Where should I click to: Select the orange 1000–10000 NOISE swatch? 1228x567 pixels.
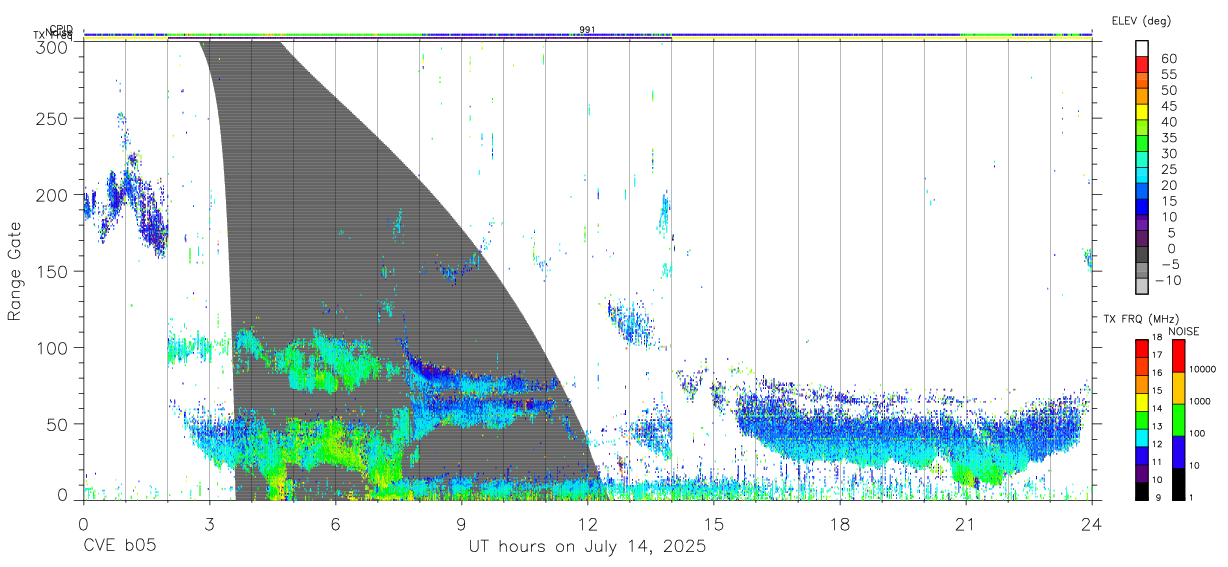pyautogui.click(x=1178, y=387)
